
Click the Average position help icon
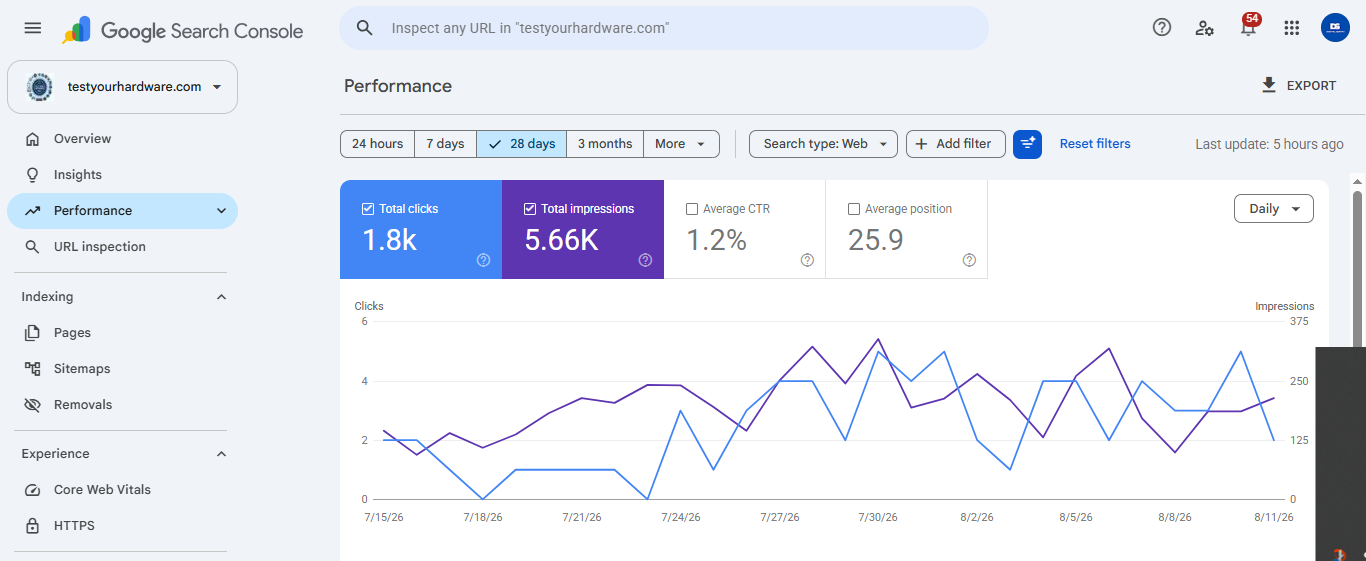click(x=969, y=260)
